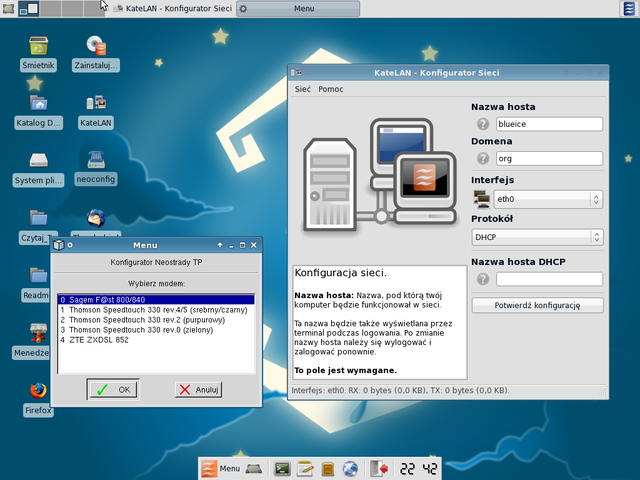Viewport: 640px width, 480px height.
Task: Select ZTE ZXDSL 852 modem
Action: click(x=156, y=340)
